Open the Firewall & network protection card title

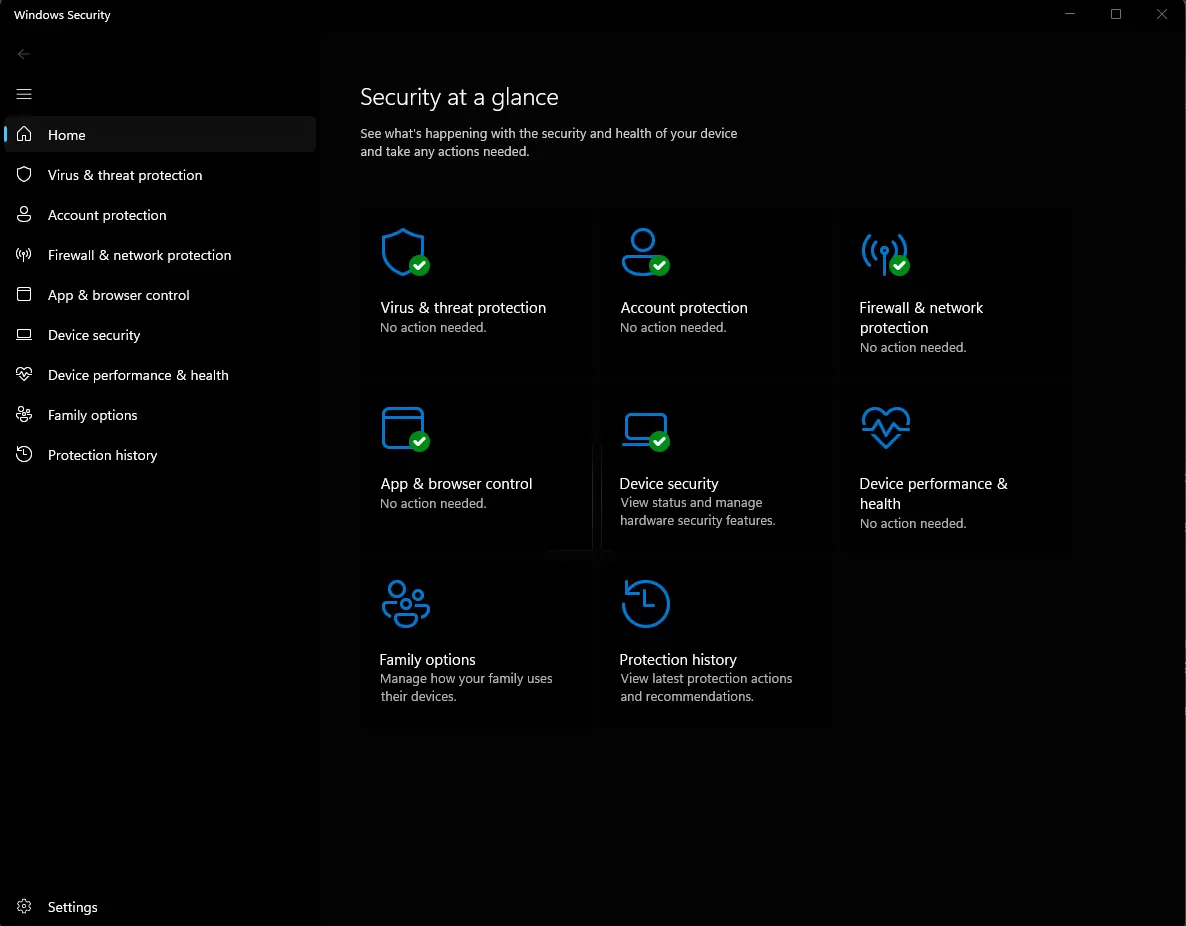click(921, 317)
